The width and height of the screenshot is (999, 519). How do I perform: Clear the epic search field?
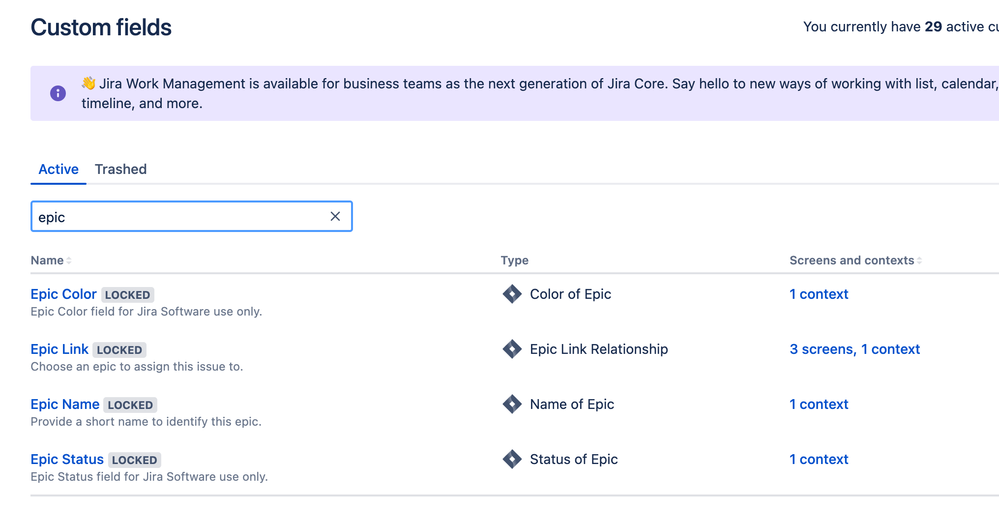(x=335, y=217)
